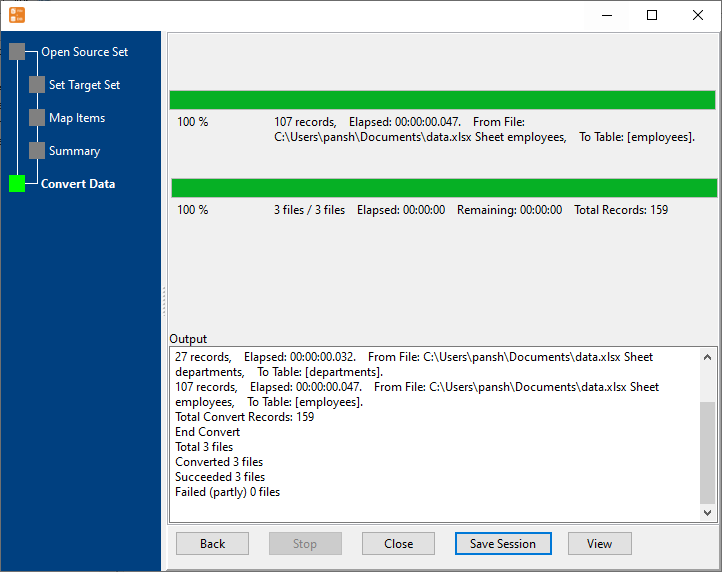Click the Output scrollbar up arrow
The height and width of the screenshot is (572, 722).
708,357
